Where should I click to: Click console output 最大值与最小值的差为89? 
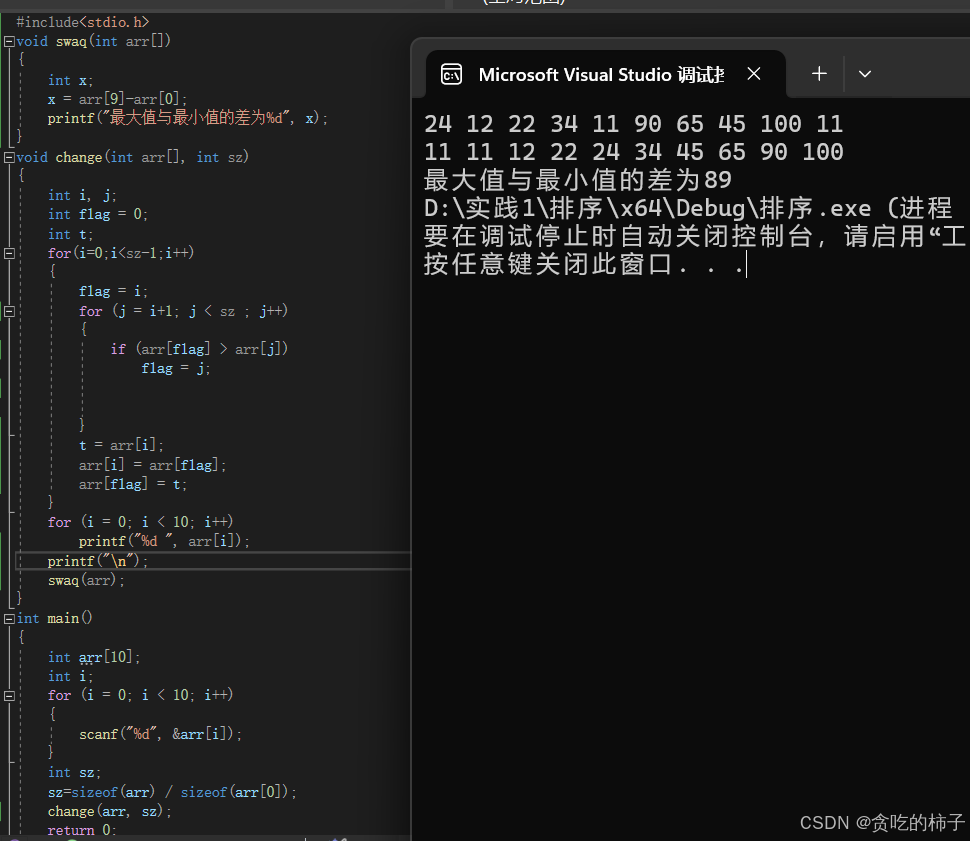578,180
